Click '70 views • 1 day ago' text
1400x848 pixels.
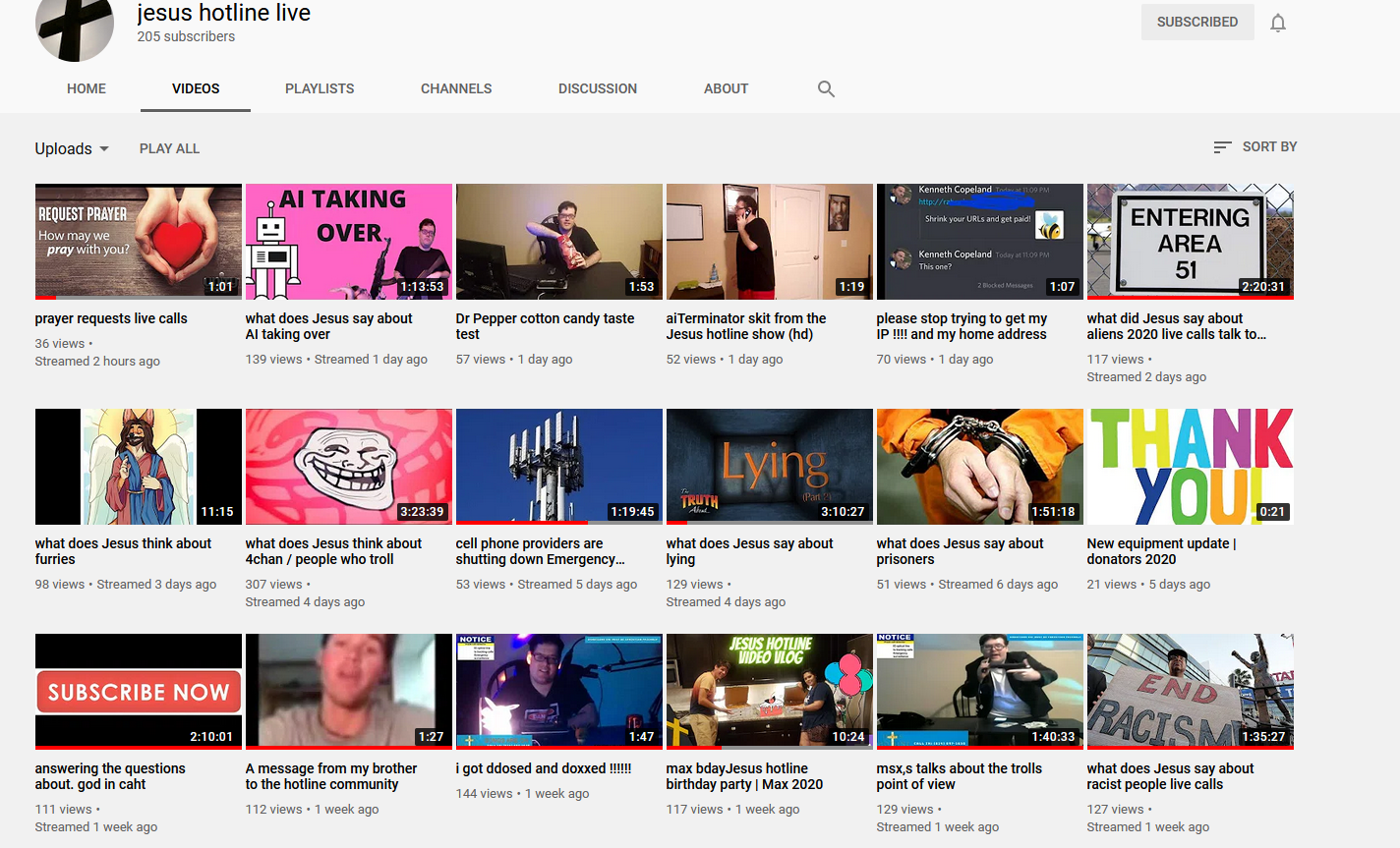[x=935, y=360]
